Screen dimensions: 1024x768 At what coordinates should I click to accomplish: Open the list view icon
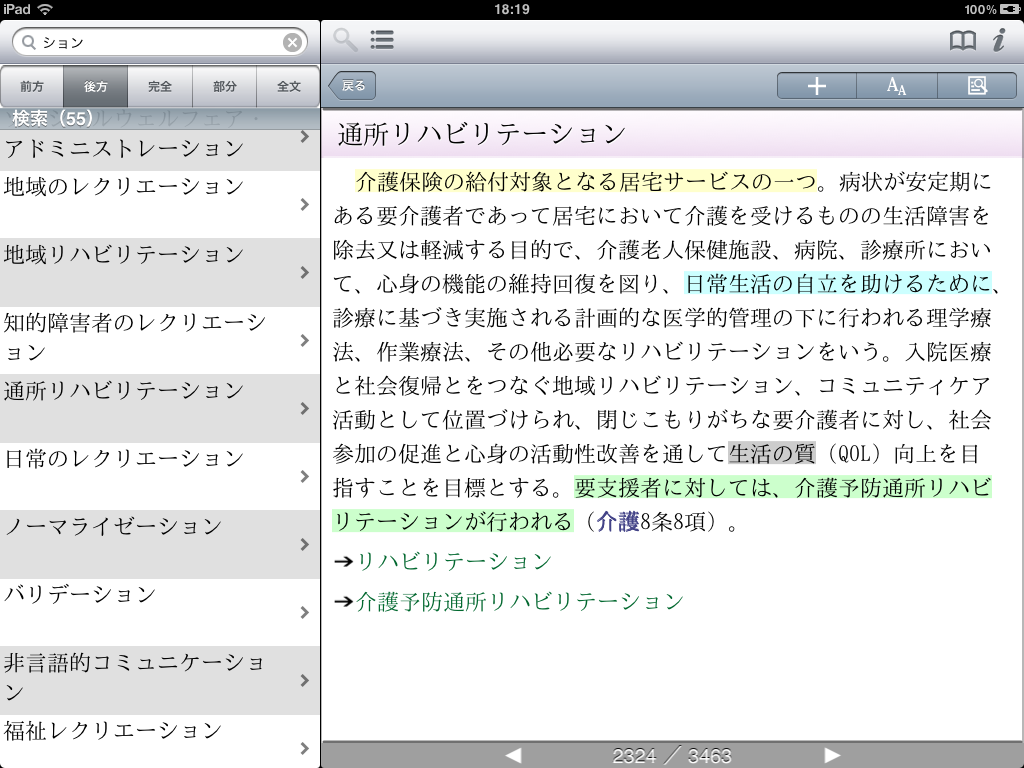[x=381, y=40]
